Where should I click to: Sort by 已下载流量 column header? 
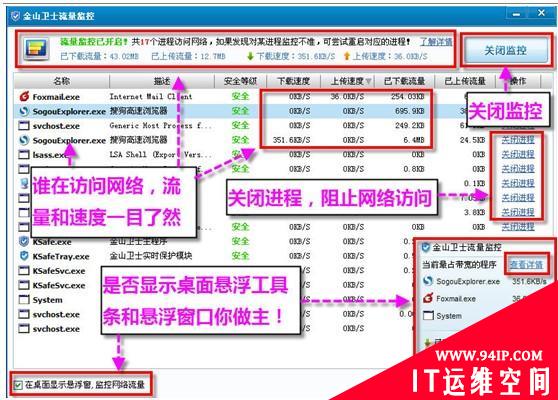tap(404, 81)
